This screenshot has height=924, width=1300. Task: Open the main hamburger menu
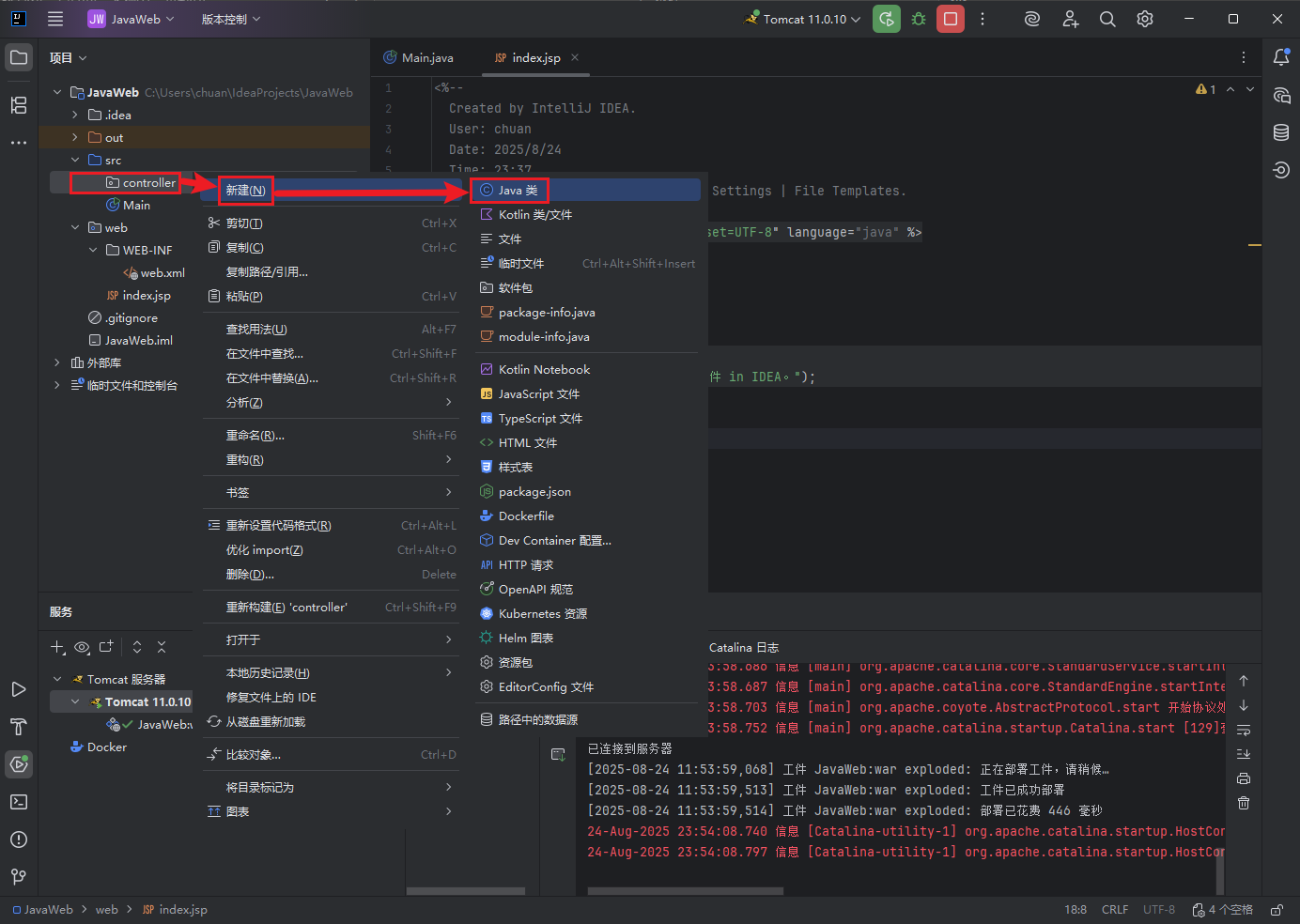pyautogui.click(x=55, y=19)
